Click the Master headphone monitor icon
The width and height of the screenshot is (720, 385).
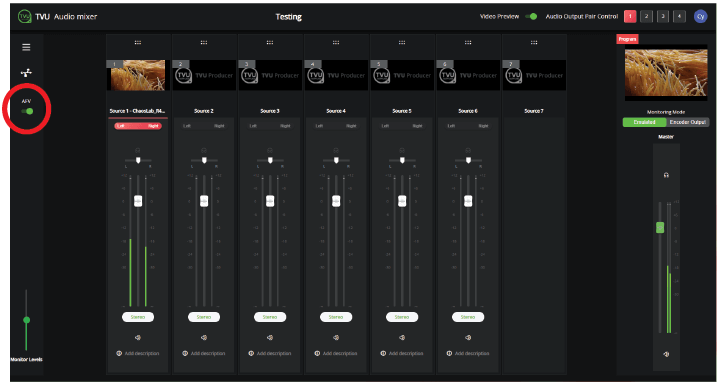tap(666, 176)
